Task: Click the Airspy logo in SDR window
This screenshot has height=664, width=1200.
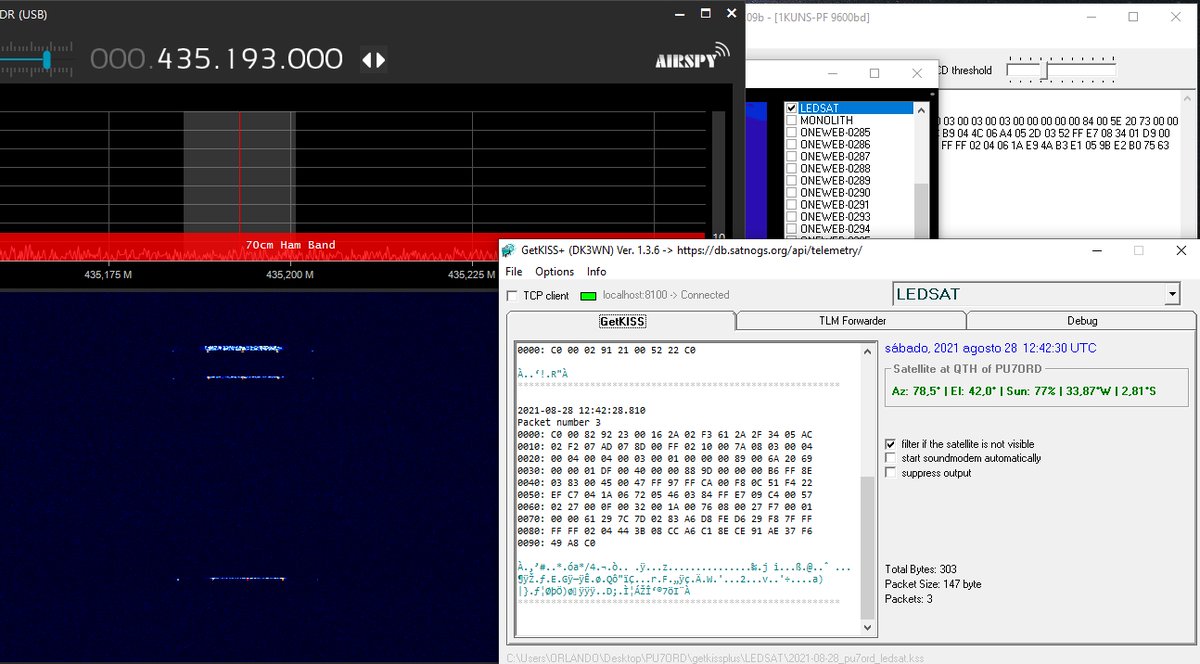Action: [692, 57]
